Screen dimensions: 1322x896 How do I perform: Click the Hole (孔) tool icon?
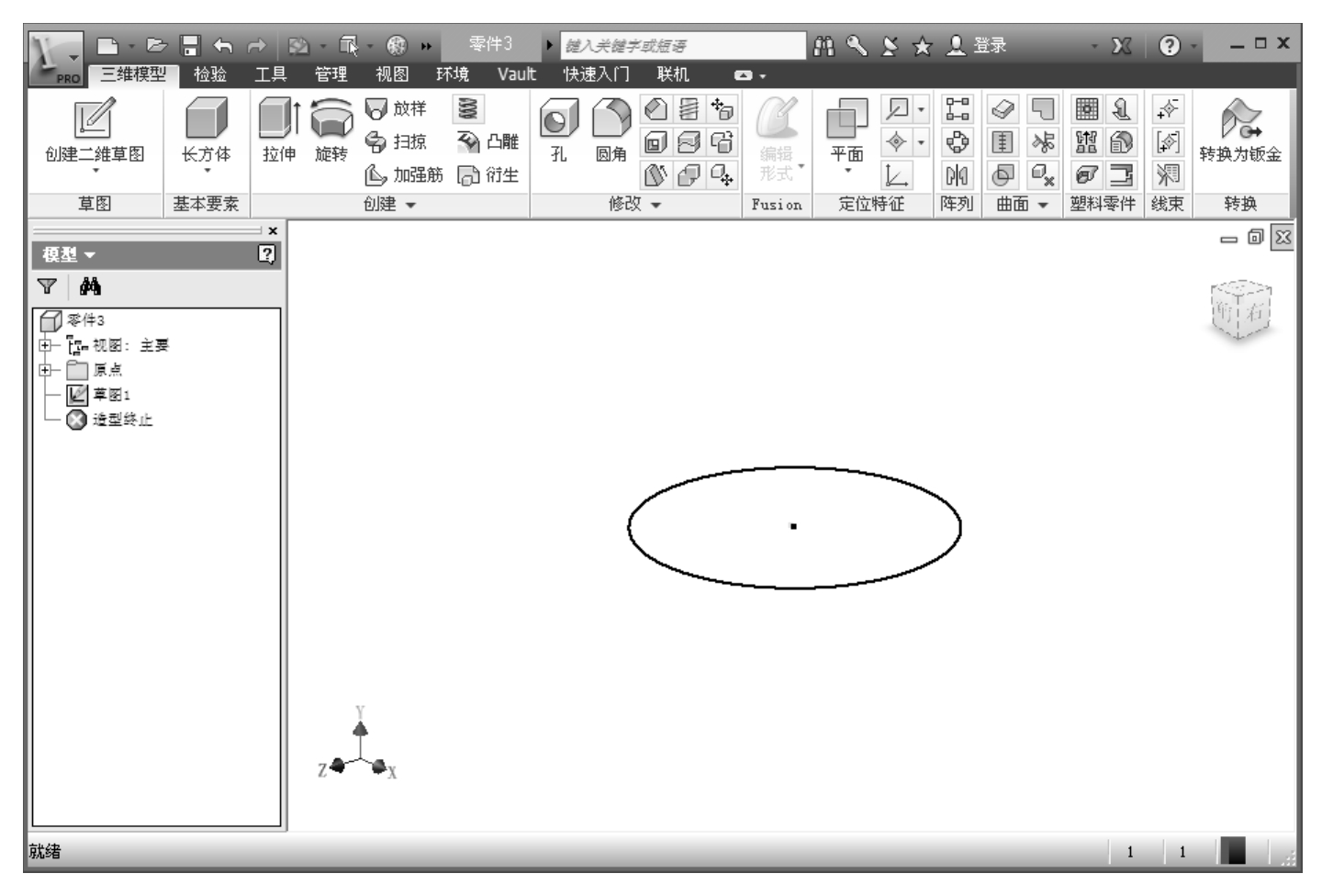558,120
